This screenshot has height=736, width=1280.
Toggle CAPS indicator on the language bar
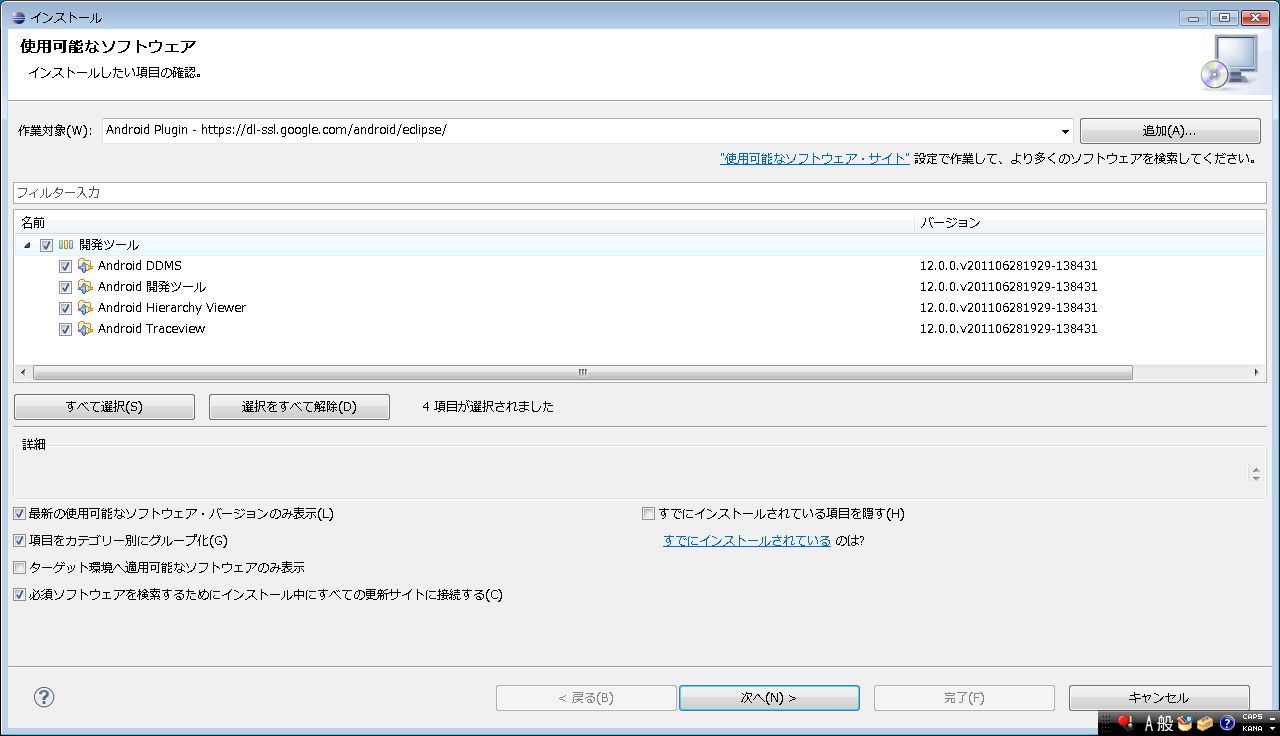[1252, 717]
